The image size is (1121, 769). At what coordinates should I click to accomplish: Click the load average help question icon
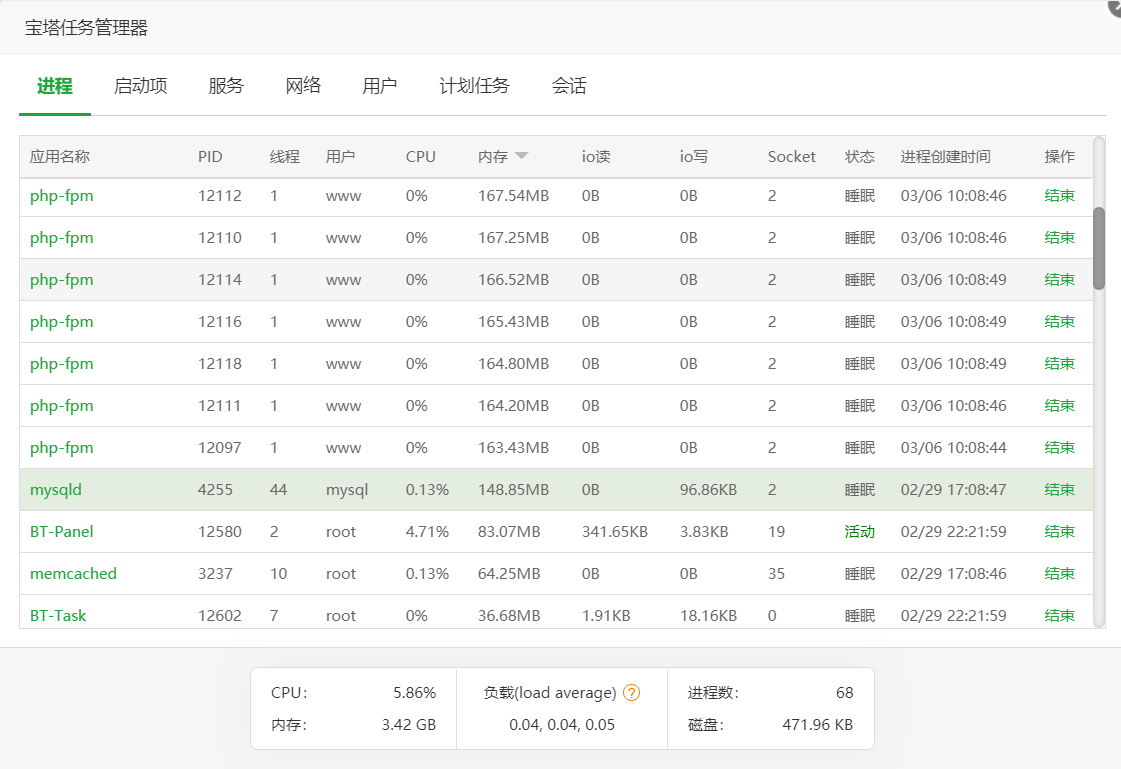click(631, 693)
